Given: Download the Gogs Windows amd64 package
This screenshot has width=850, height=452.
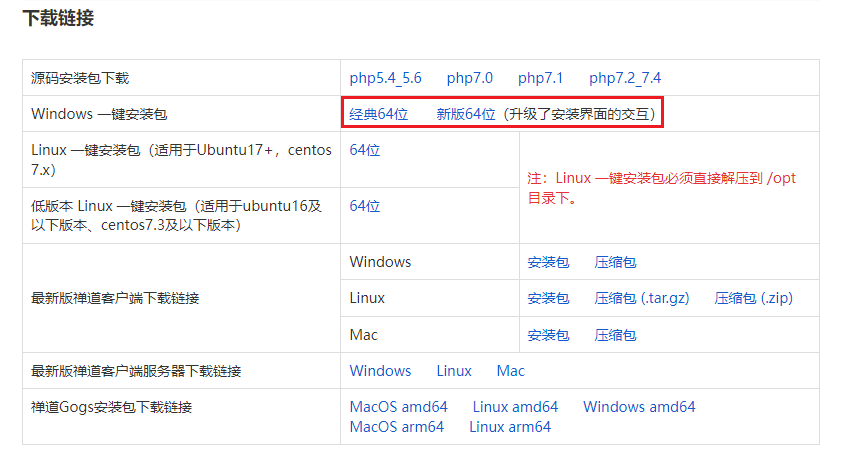Looking at the screenshot, I should pos(638,407).
